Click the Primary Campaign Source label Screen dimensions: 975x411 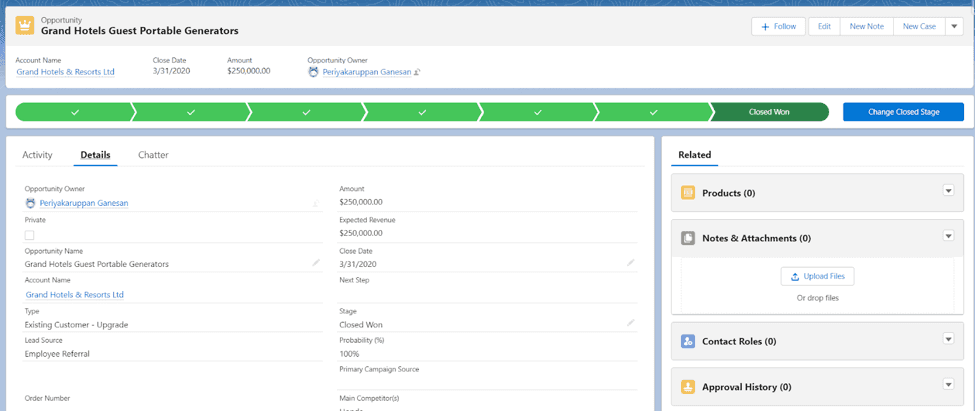[379, 369]
